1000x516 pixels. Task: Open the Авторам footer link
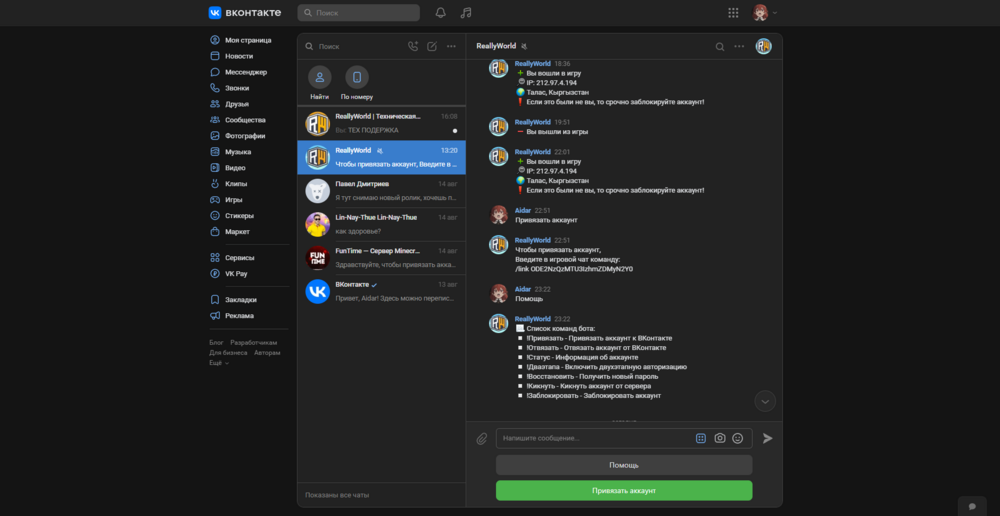[x=267, y=353]
